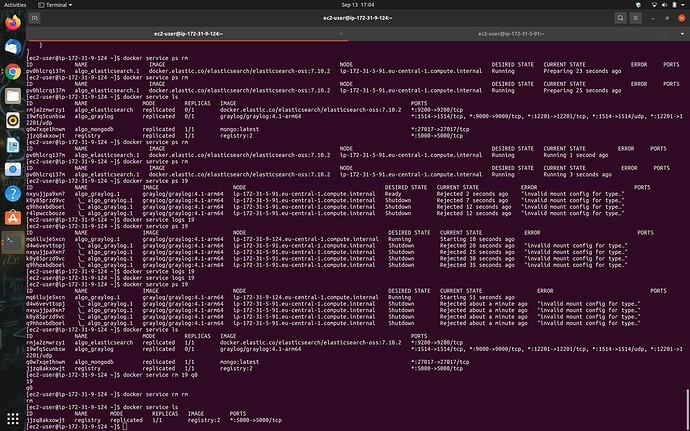Focus the Terminal icon in the dock
The width and height of the screenshot is (690, 431).
[13, 242]
